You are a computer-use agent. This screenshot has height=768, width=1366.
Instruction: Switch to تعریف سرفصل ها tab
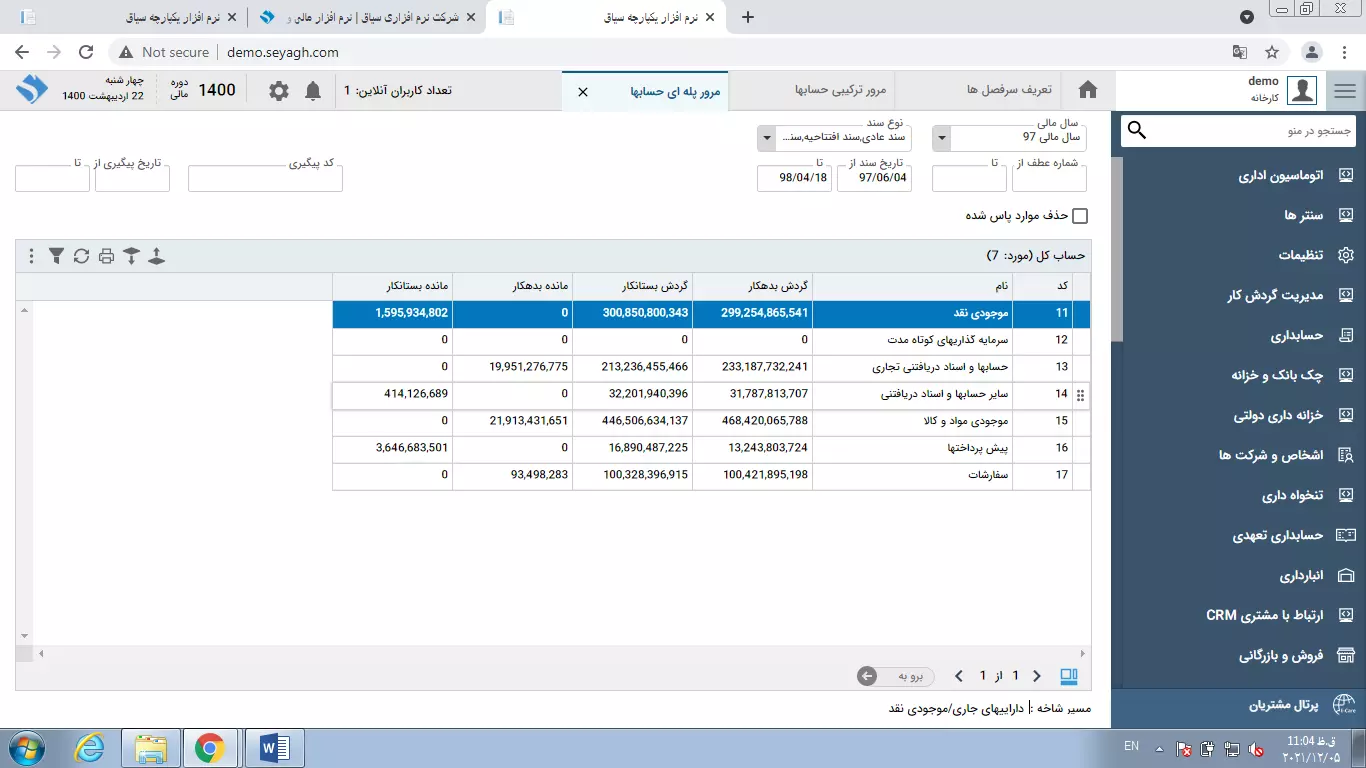pos(1009,91)
